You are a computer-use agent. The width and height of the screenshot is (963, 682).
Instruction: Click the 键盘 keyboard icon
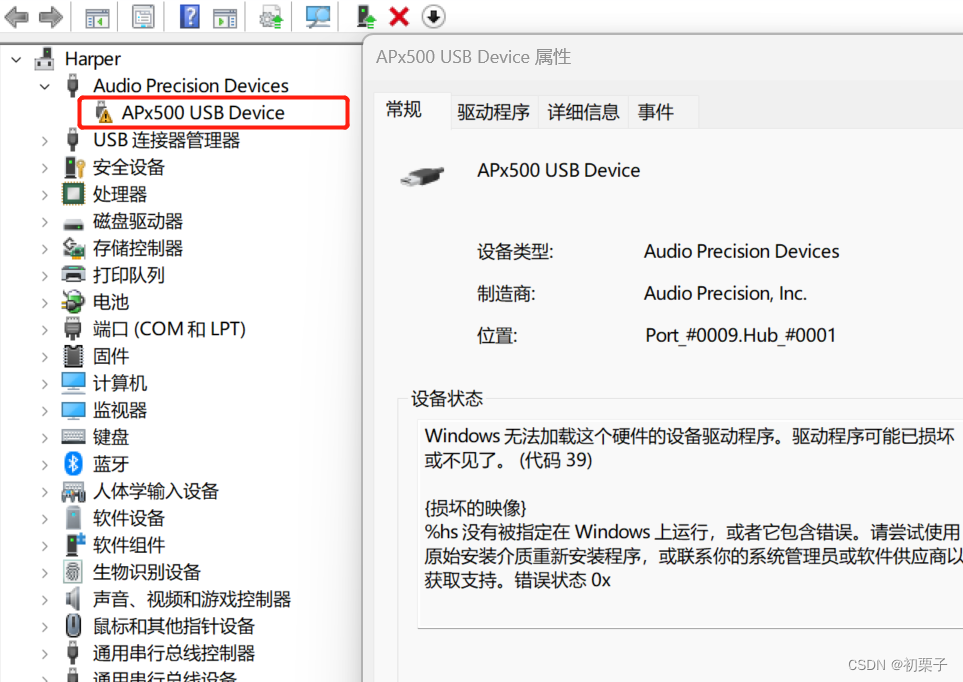pyautogui.click(x=73, y=437)
